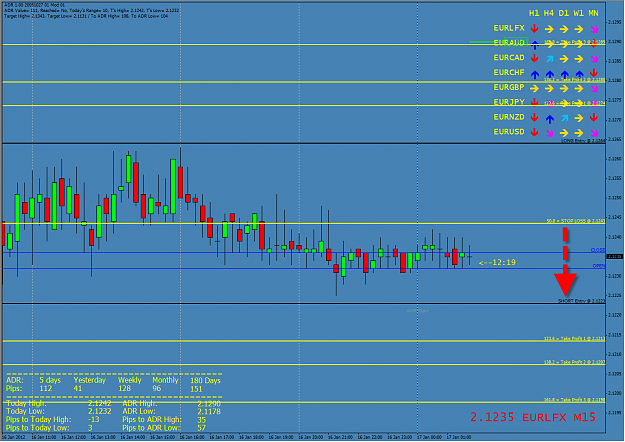Click the EURGBP pair label
Screen dimensions: 625x442
[509, 87]
